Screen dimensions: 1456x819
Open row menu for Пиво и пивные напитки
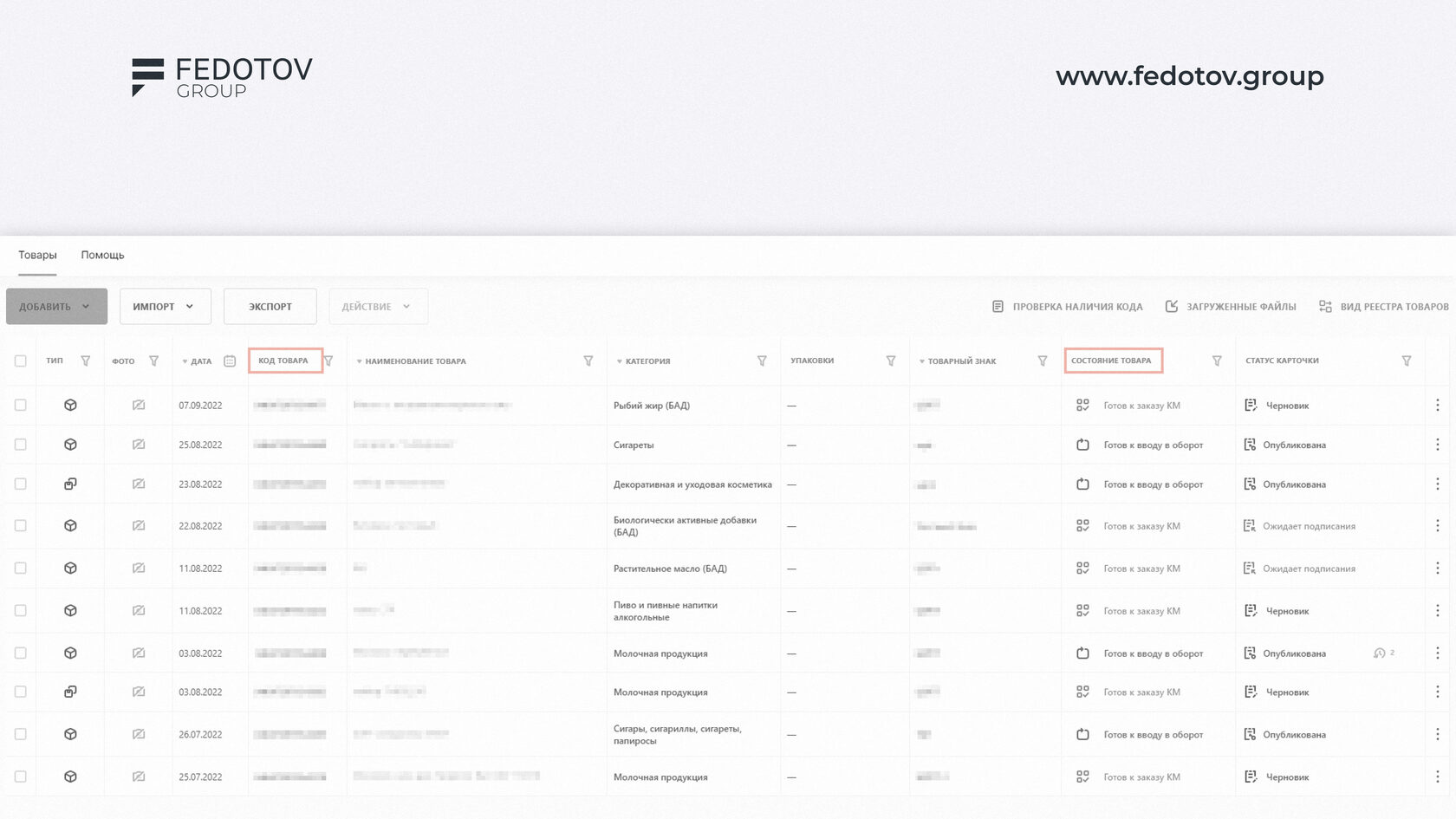(1437, 611)
